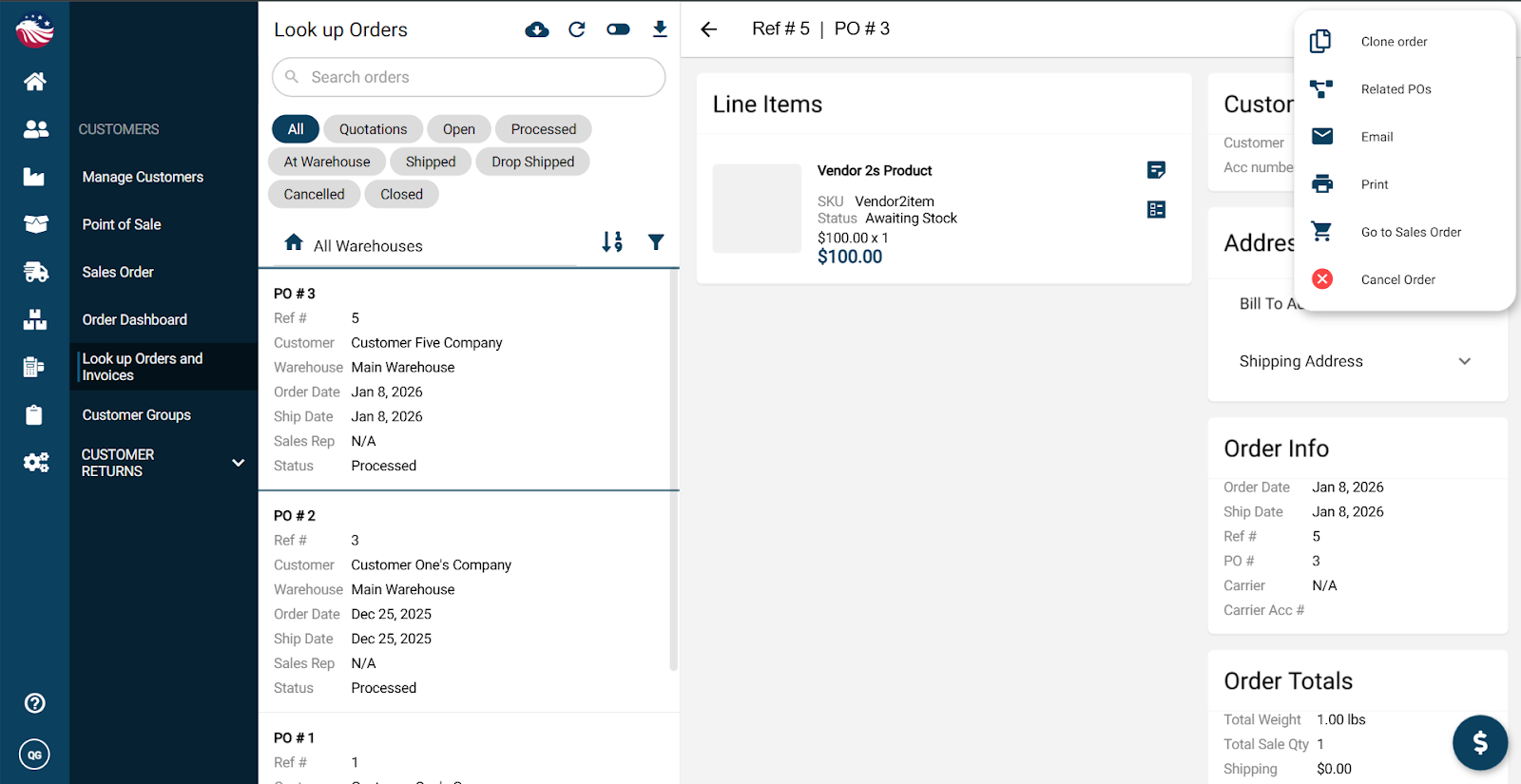Filter orders by At Warehouse
Screen dimensions: 1521x784
click(327, 162)
